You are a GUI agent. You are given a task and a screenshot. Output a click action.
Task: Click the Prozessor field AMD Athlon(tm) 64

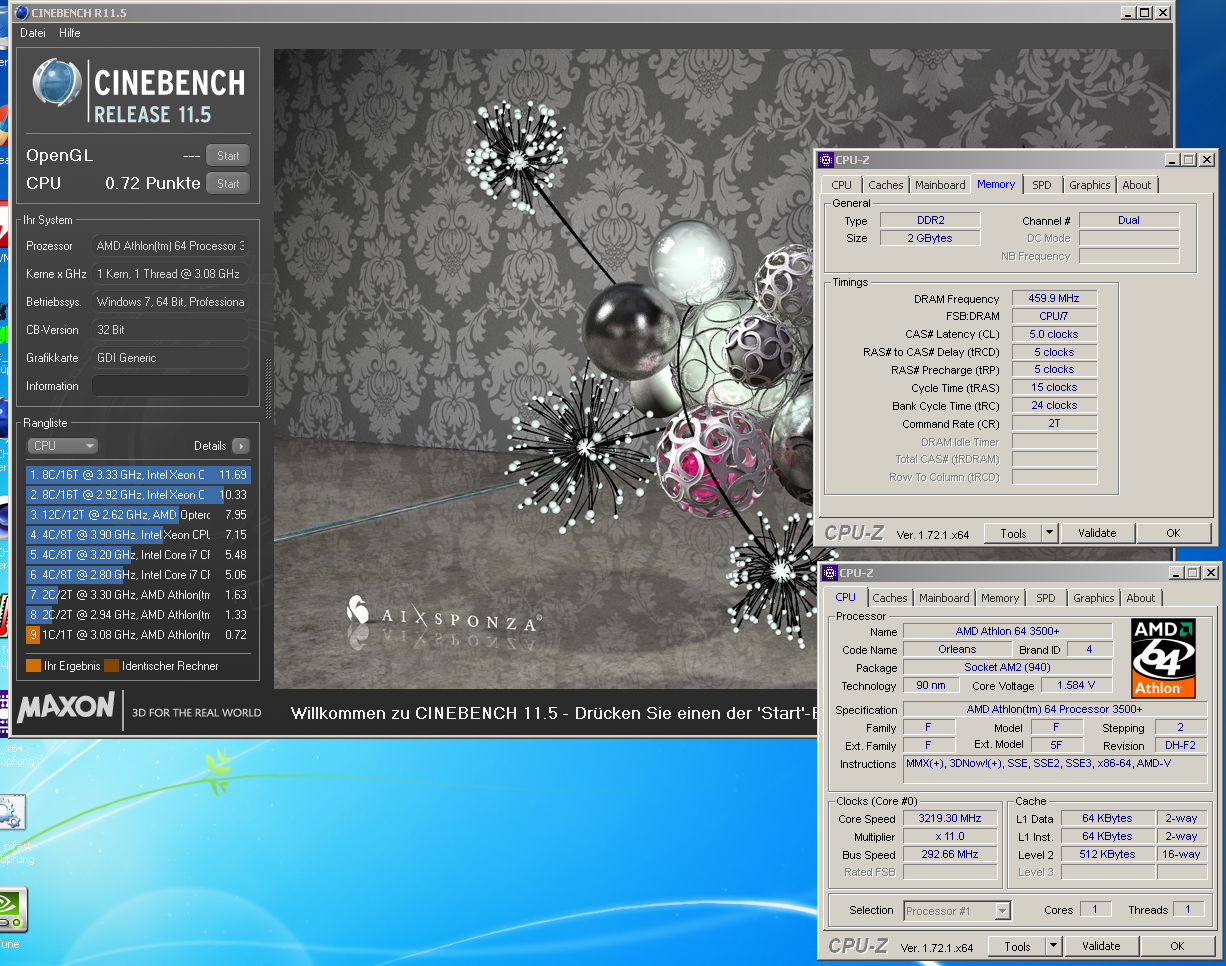[x=170, y=246]
